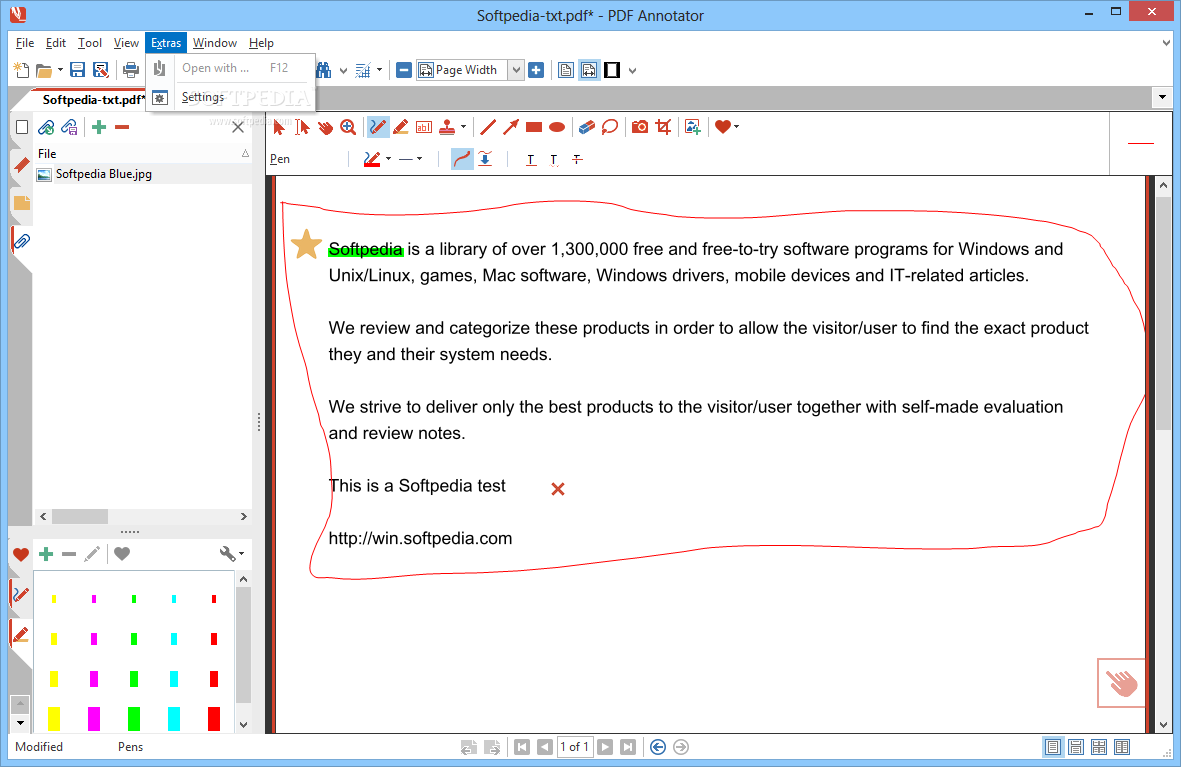Select Softpedia Blue.jpg attachment
Screen dimensions: 1181x767
104,174
